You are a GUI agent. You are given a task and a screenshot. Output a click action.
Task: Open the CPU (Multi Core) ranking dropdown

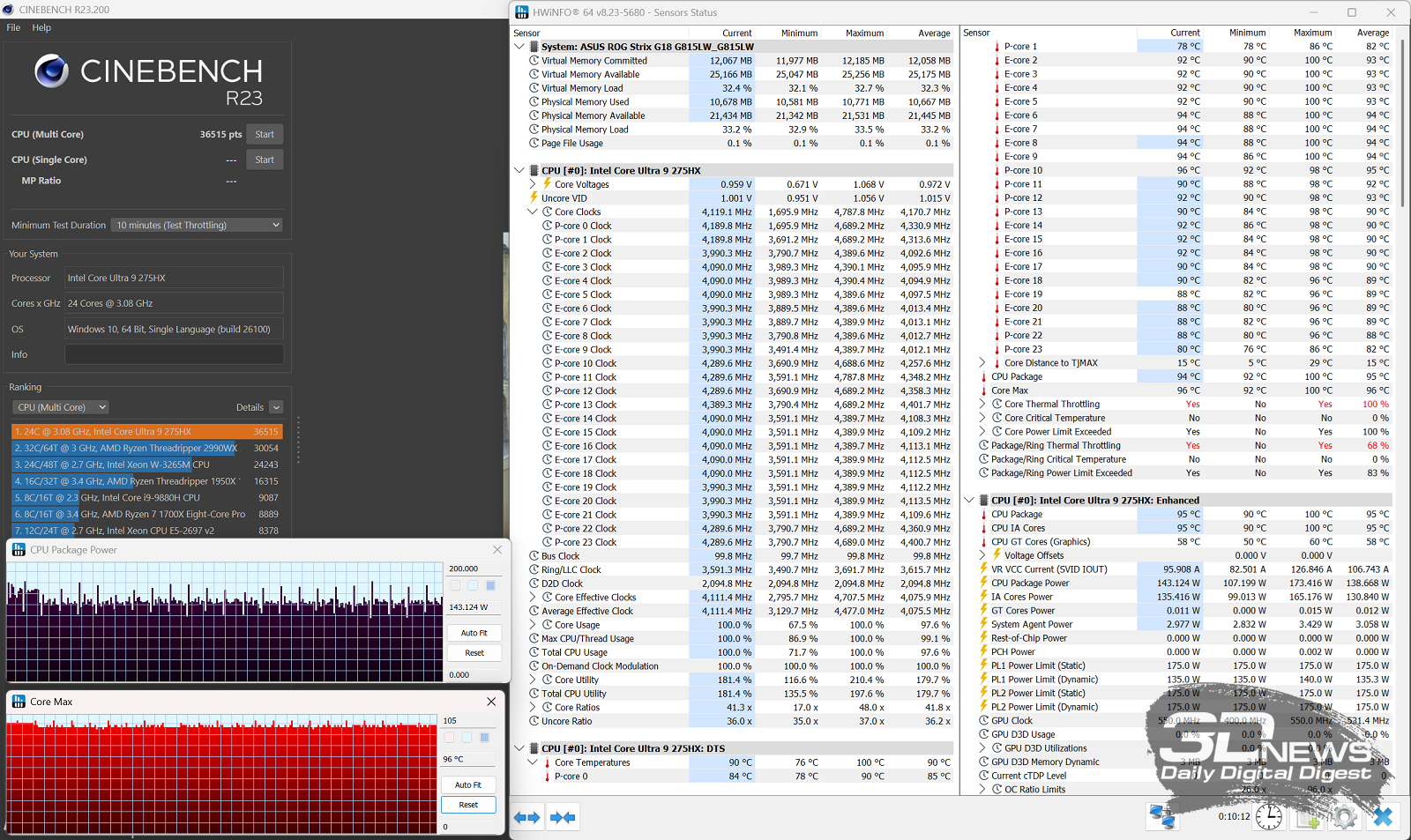[61, 407]
